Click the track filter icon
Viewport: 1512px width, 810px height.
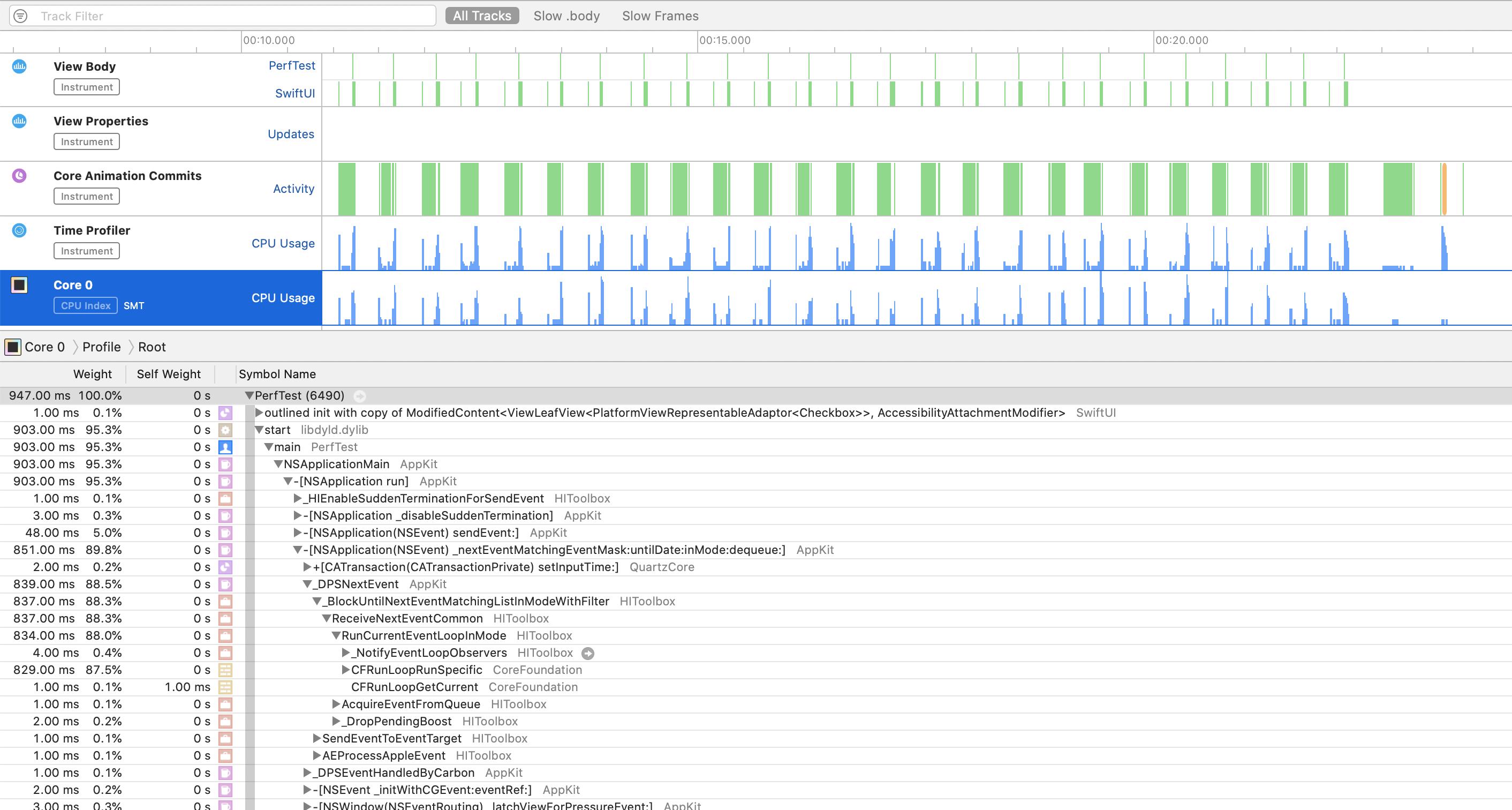pos(20,16)
